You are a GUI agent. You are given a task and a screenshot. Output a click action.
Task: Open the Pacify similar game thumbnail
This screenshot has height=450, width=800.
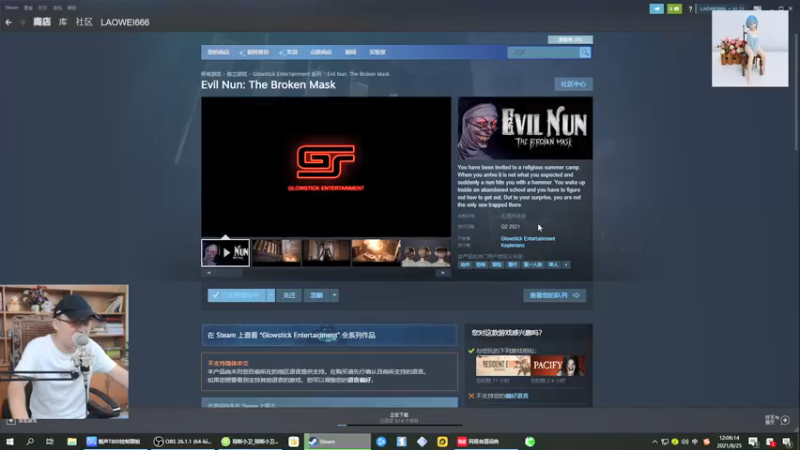(558, 366)
